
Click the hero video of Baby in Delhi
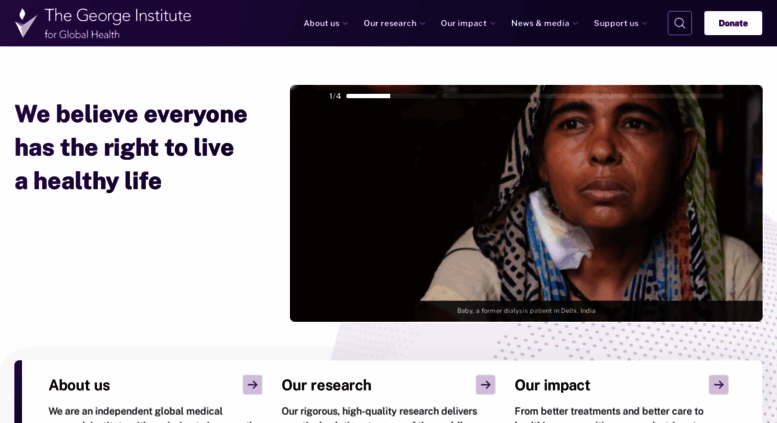click(x=526, y=203)
